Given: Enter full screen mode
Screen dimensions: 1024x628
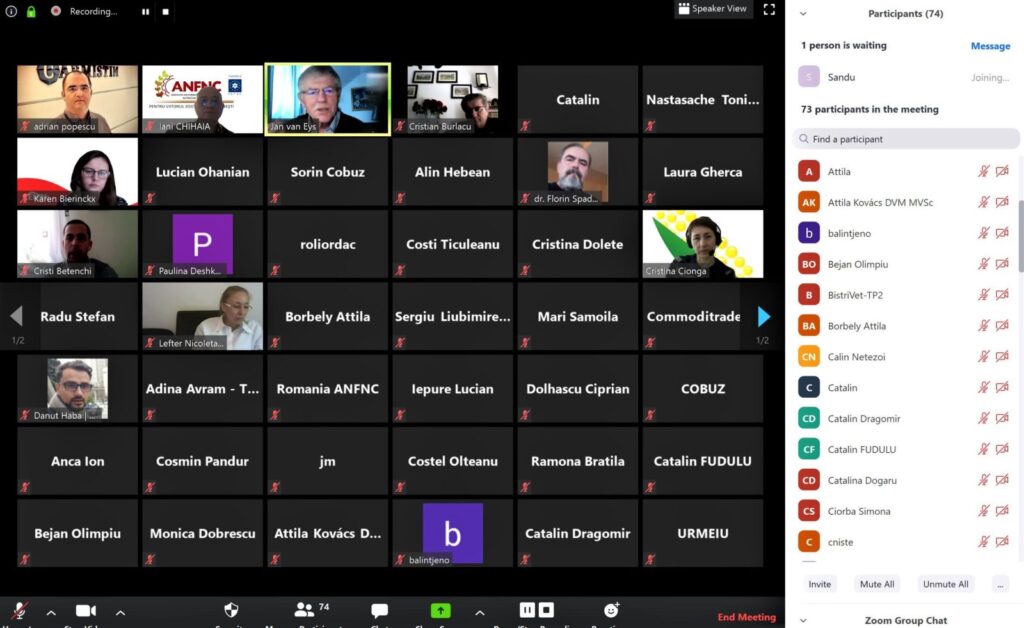Looking at the screenshot, I should (x=769, y=9).
